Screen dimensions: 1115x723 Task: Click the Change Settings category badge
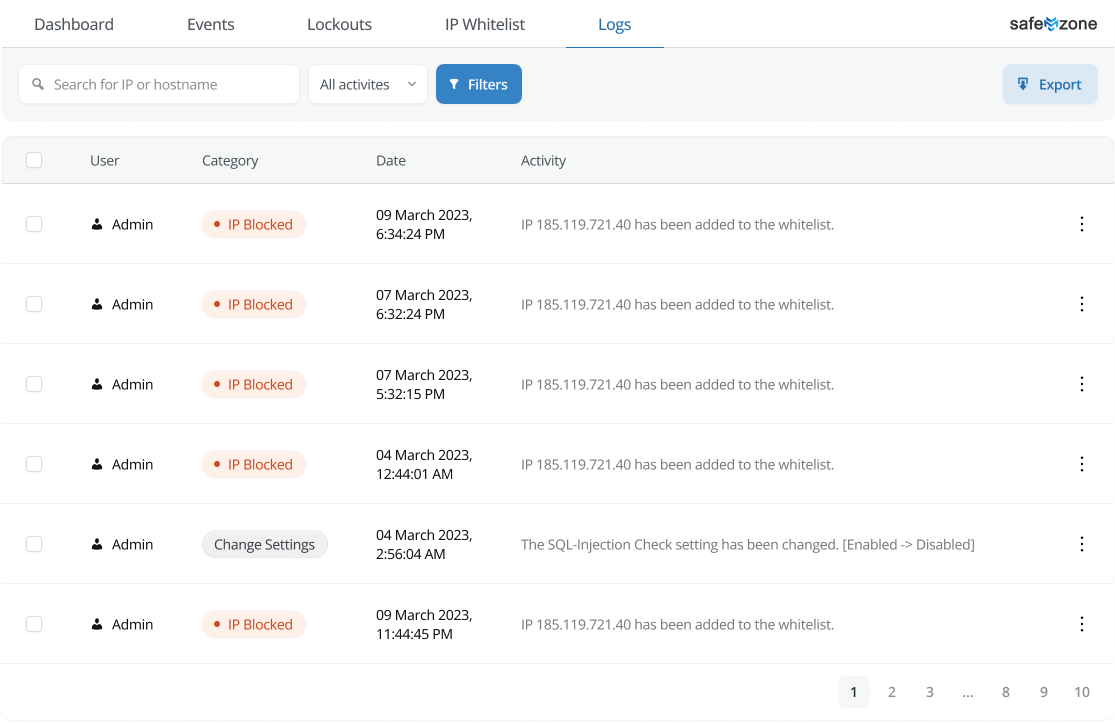tap(265, 544)
